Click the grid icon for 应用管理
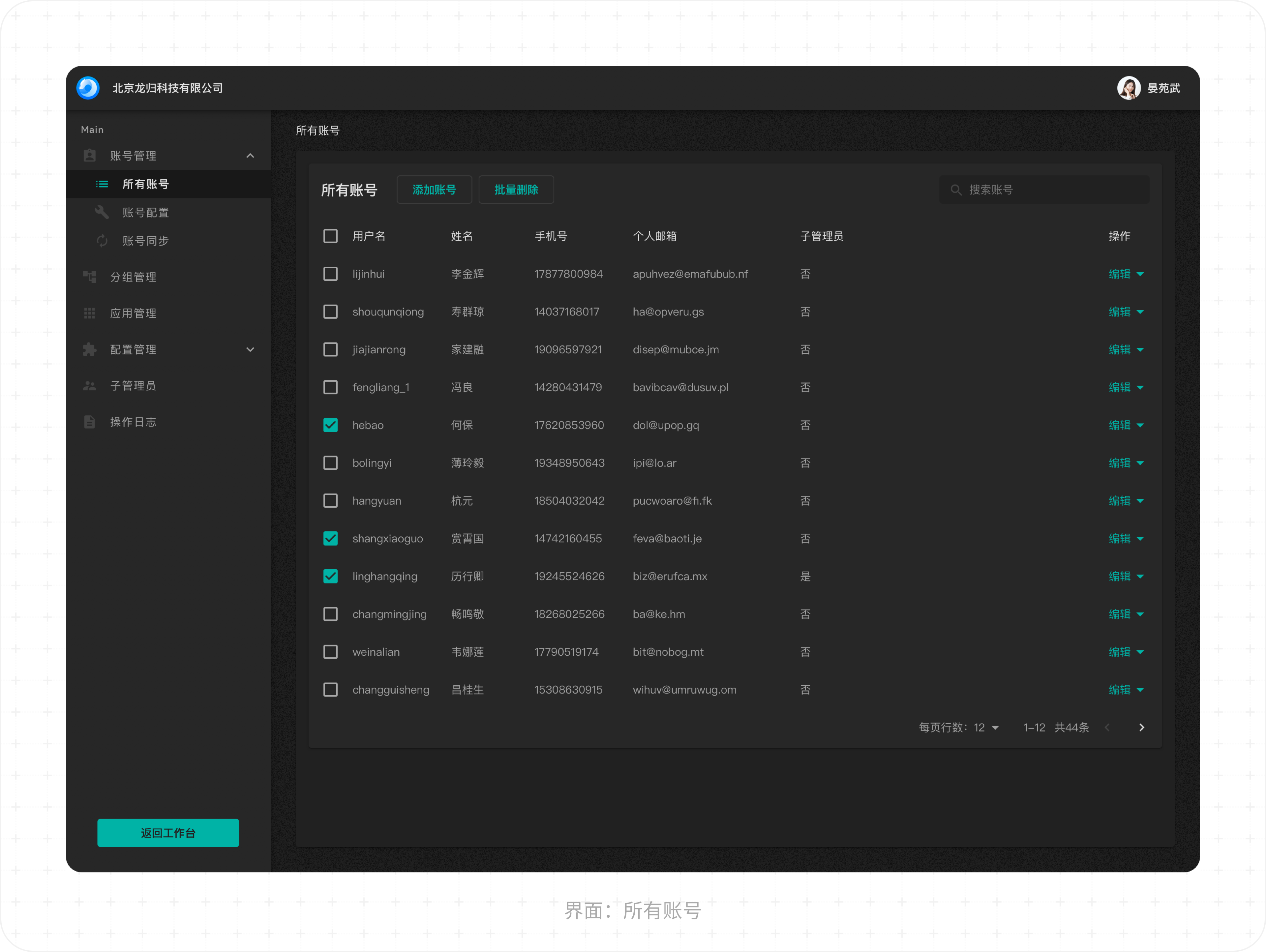This screenshot has width=1266, height=952. point(90,313)
